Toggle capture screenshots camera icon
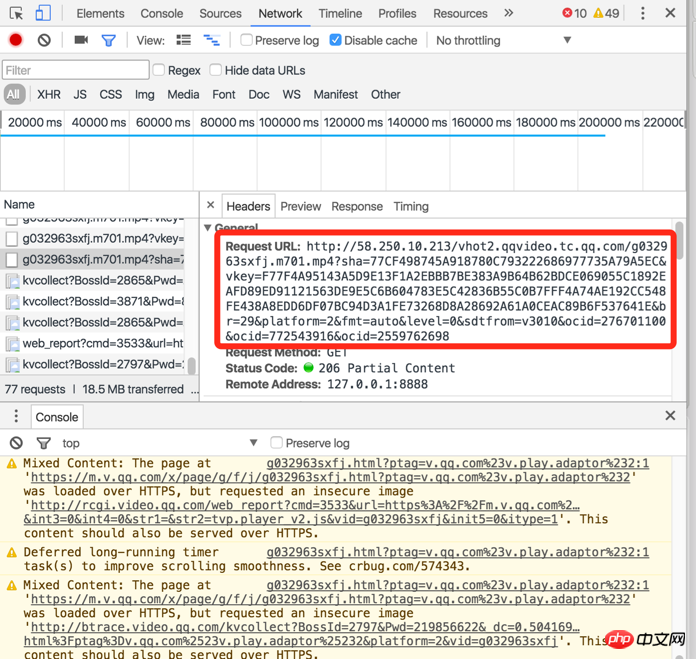Screen dimensions: 696x659 [x=81, y=40]
